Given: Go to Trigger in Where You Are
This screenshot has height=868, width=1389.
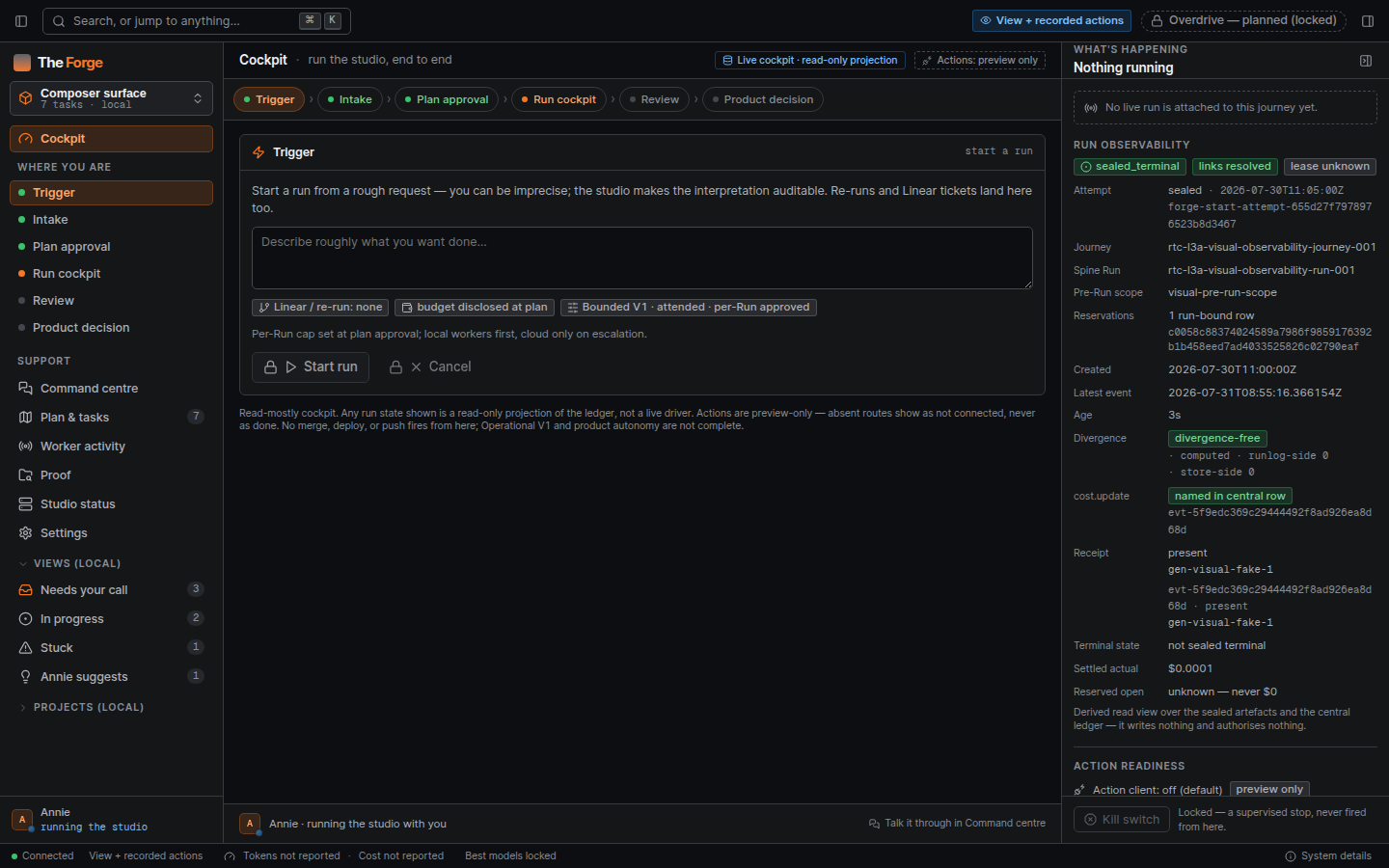Looking at the screenshot, I should tap(111, 193).
